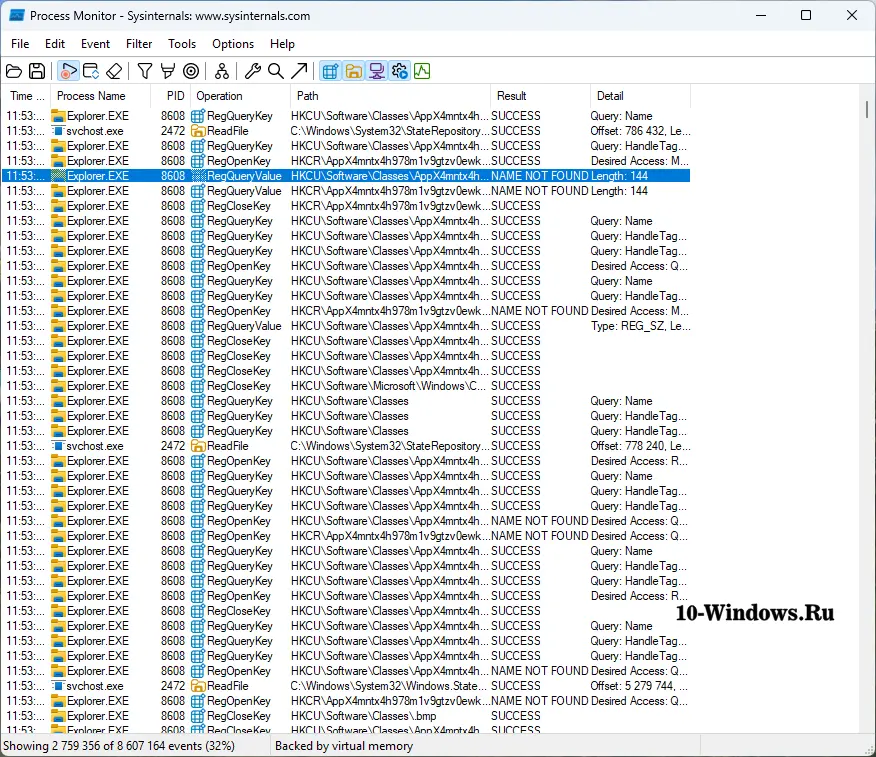The height and width of the screenshot is (757, 876).
Task: Click the Jump To arrow icon
Action: coord(299,72)
